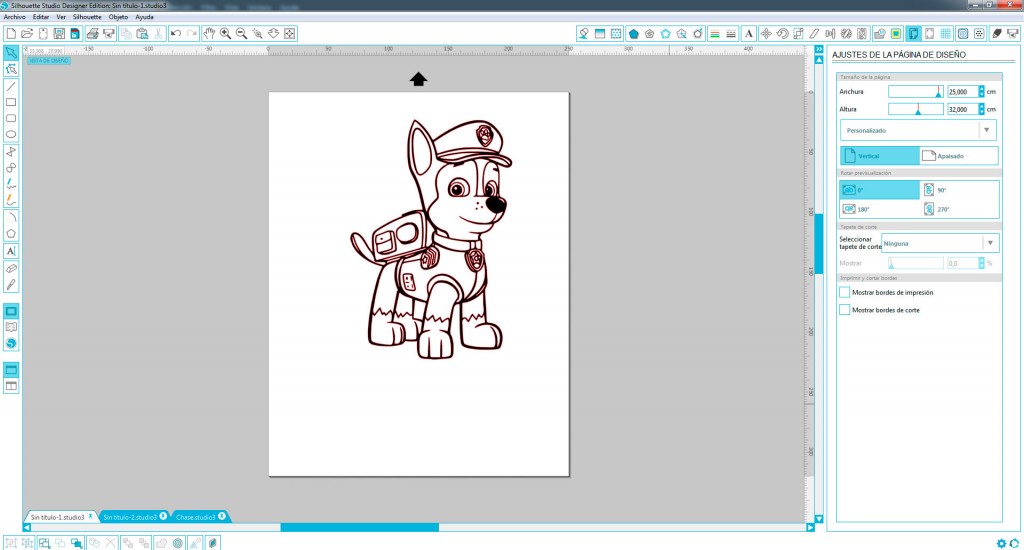Screen dimensions: 1024x550
Task: Click the Altura height slider
Action: (916, 109)
